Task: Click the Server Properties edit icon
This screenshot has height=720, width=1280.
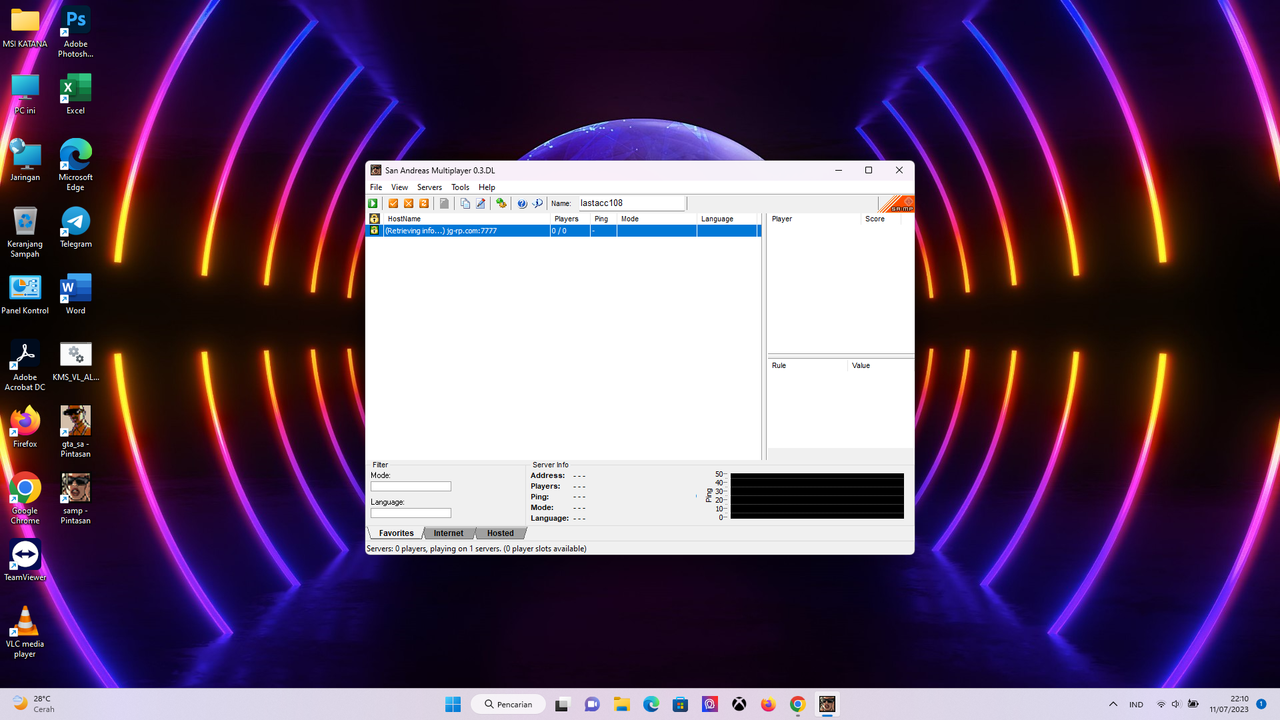Action: coord(480,203)
